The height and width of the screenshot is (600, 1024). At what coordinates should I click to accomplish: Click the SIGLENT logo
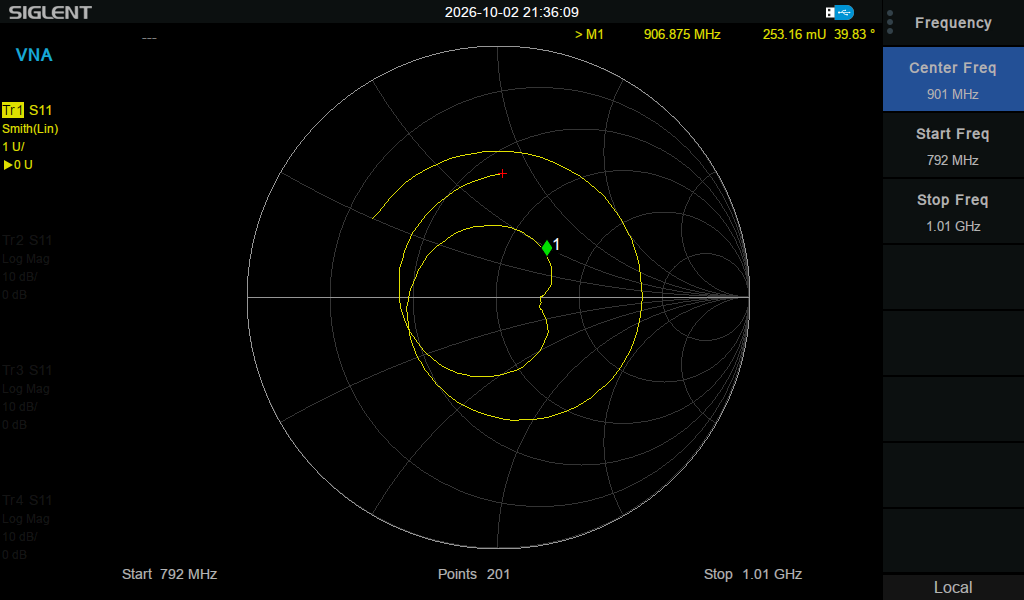(x=50, y=12)
